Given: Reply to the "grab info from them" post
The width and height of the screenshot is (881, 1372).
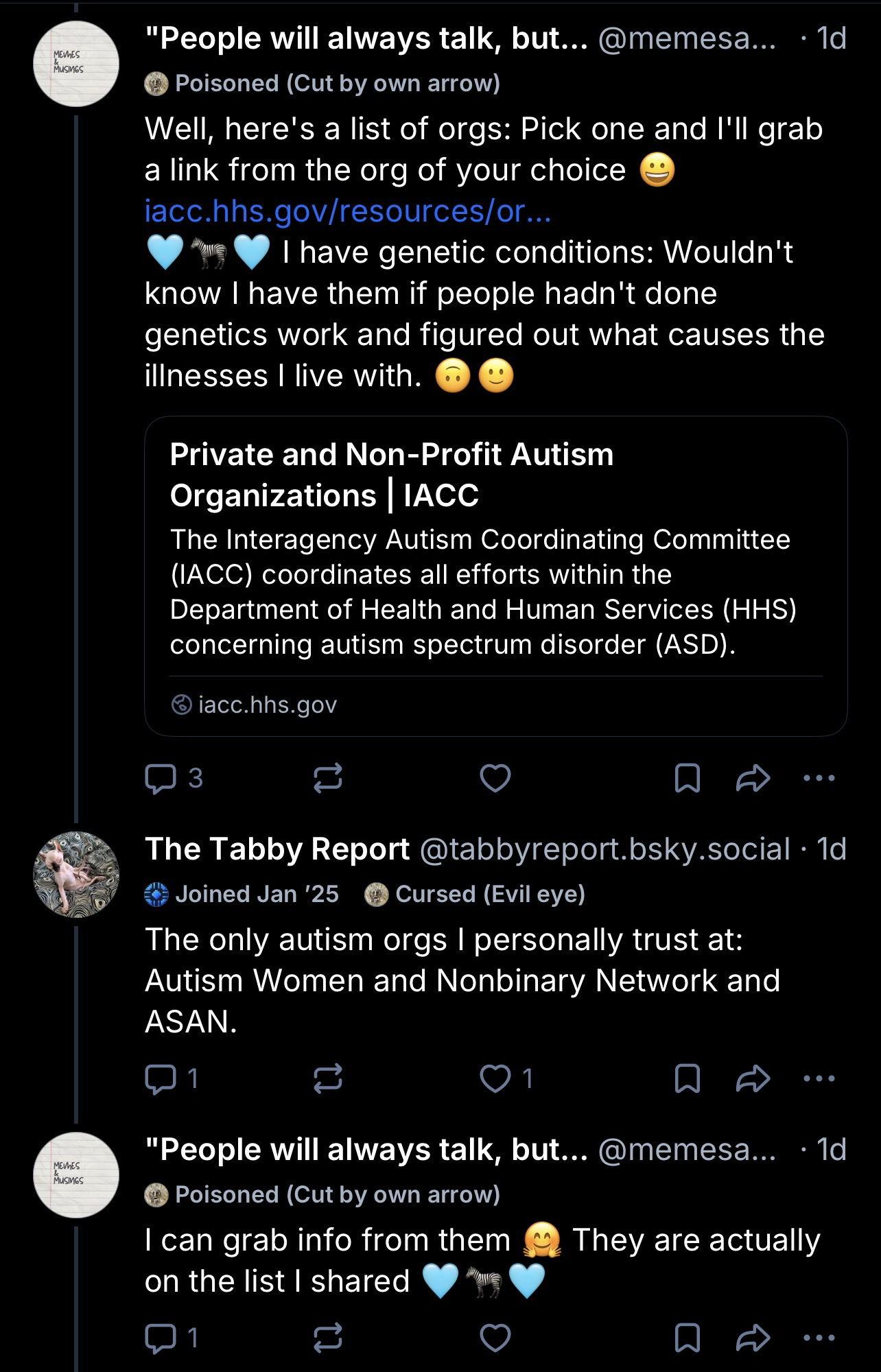Looking at the screenshot, I should pos(161,1338).
